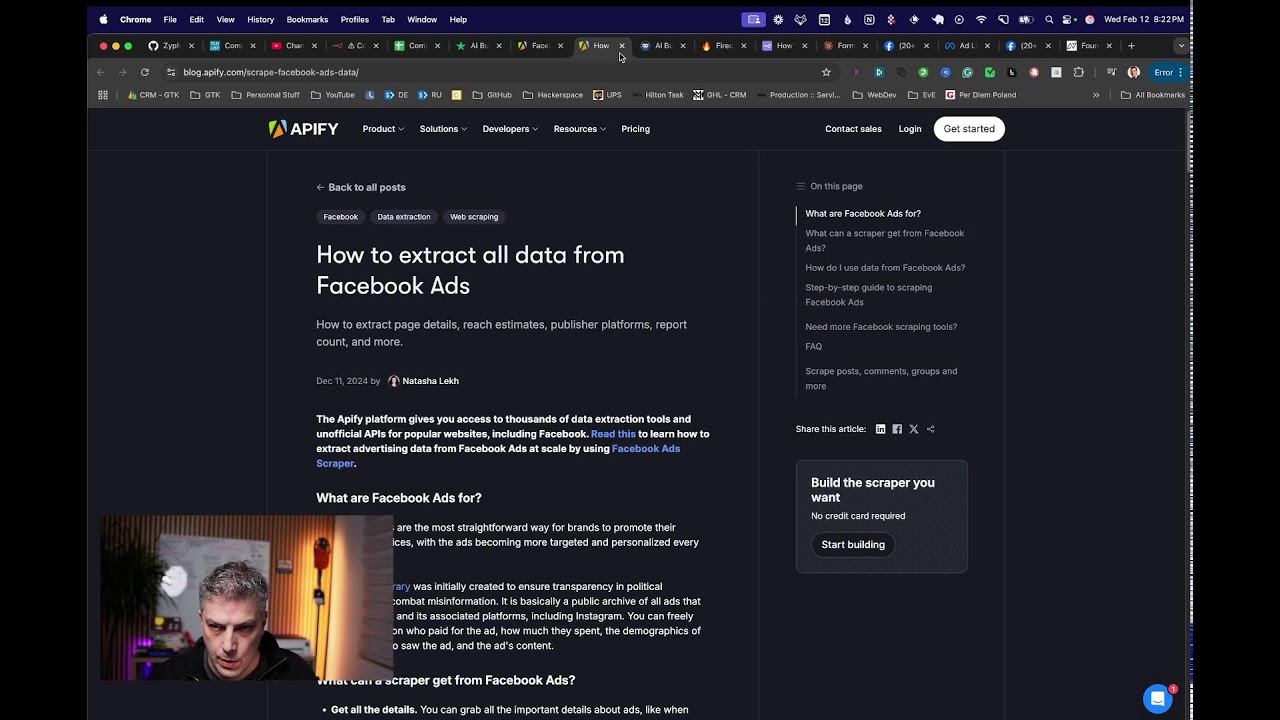Open the Hackerspace bookmark folder
1280x720 pixels.
[x=552, y=95]
